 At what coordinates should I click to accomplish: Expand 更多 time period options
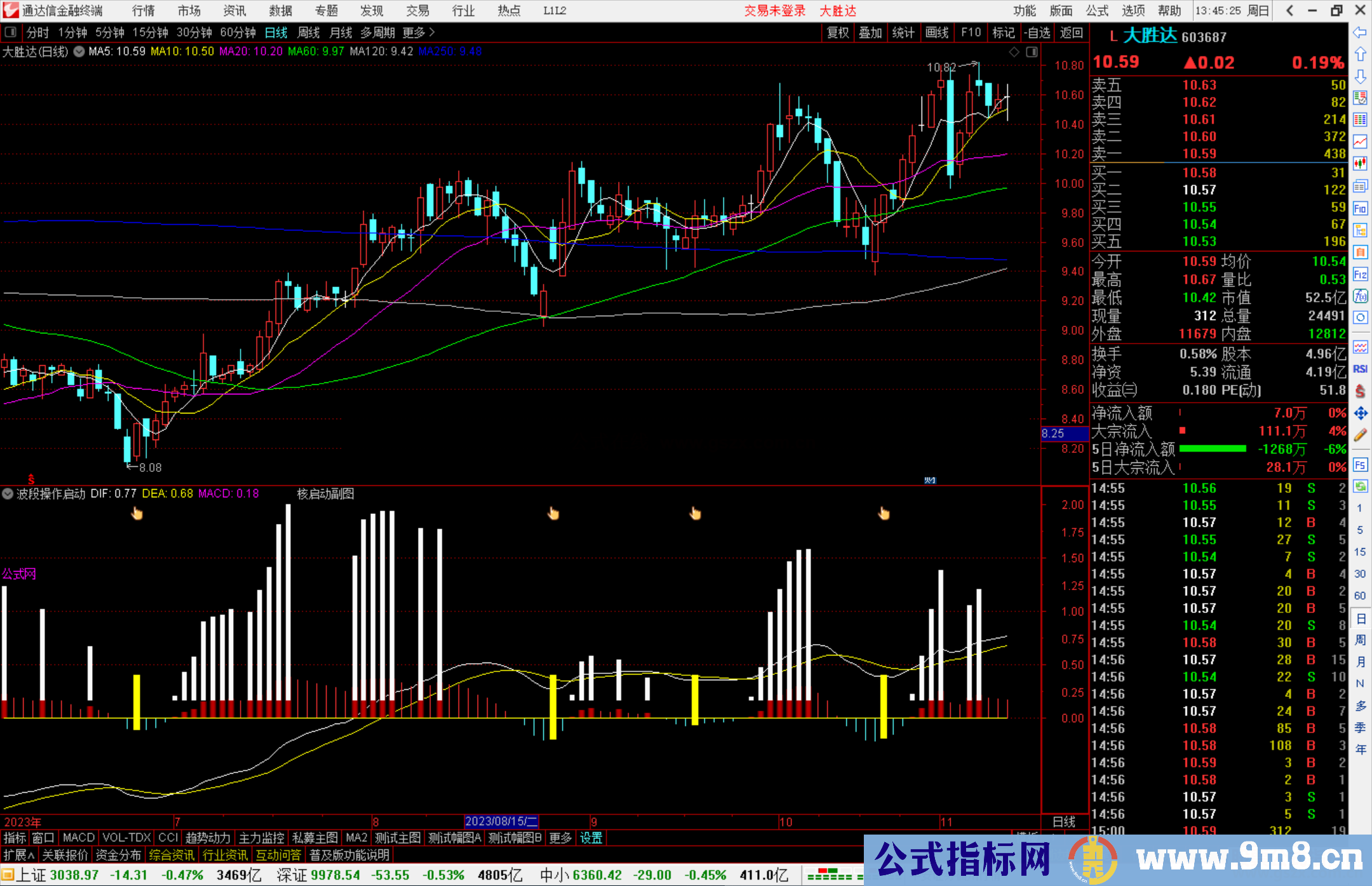419,32
